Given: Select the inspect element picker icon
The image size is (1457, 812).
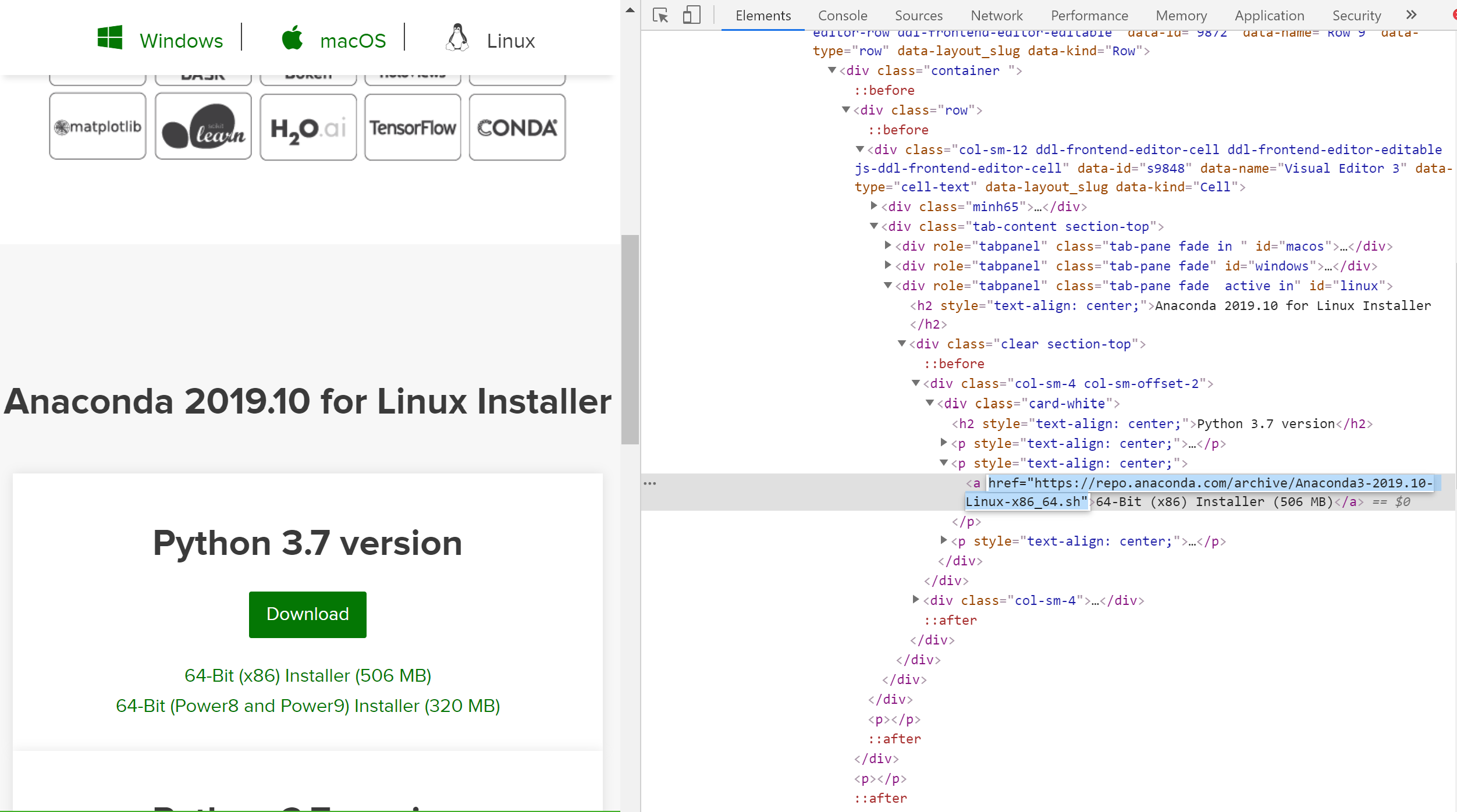Looking at the screenshot, I should 660,15.
